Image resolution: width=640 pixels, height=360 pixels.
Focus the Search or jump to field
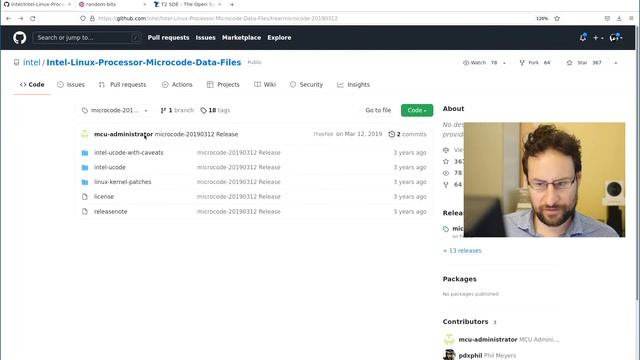87,38
